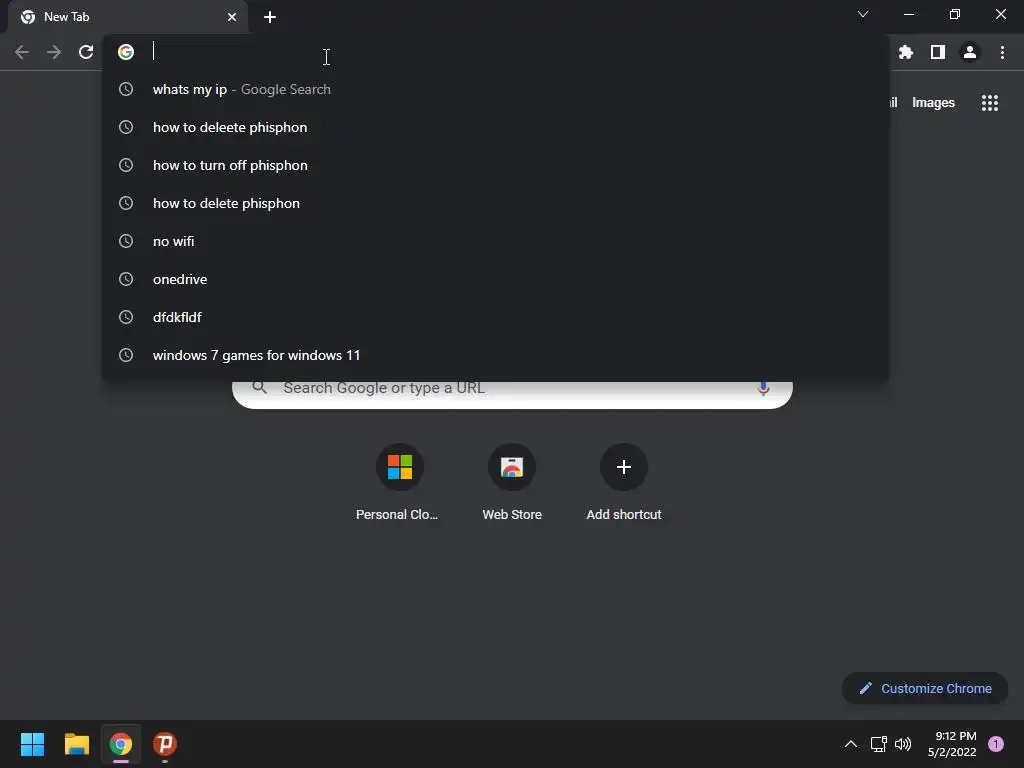This screenshot has width=1024, height=768.
Task: Click the network status tray icon
Action: point(878,744)
